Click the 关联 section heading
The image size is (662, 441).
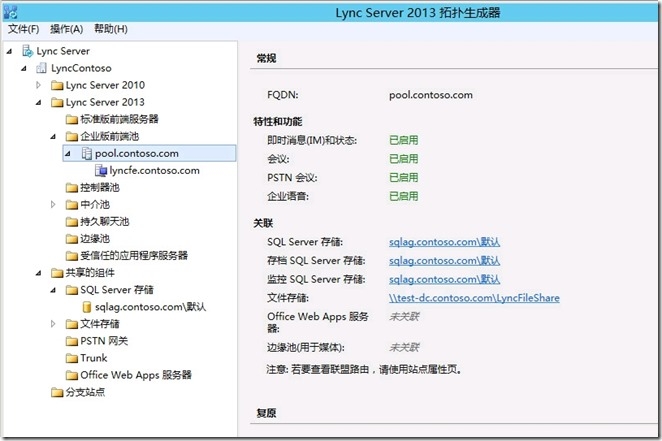263,223
